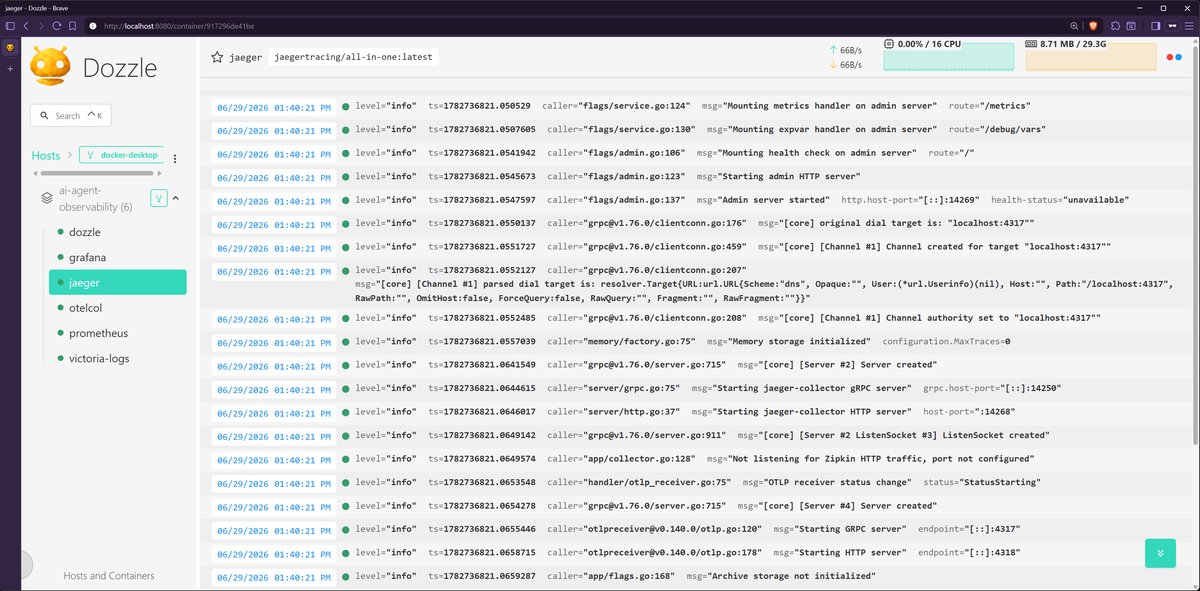
Task: Jump to latest logs with the double-chevron button
Action: (1160, 553)
